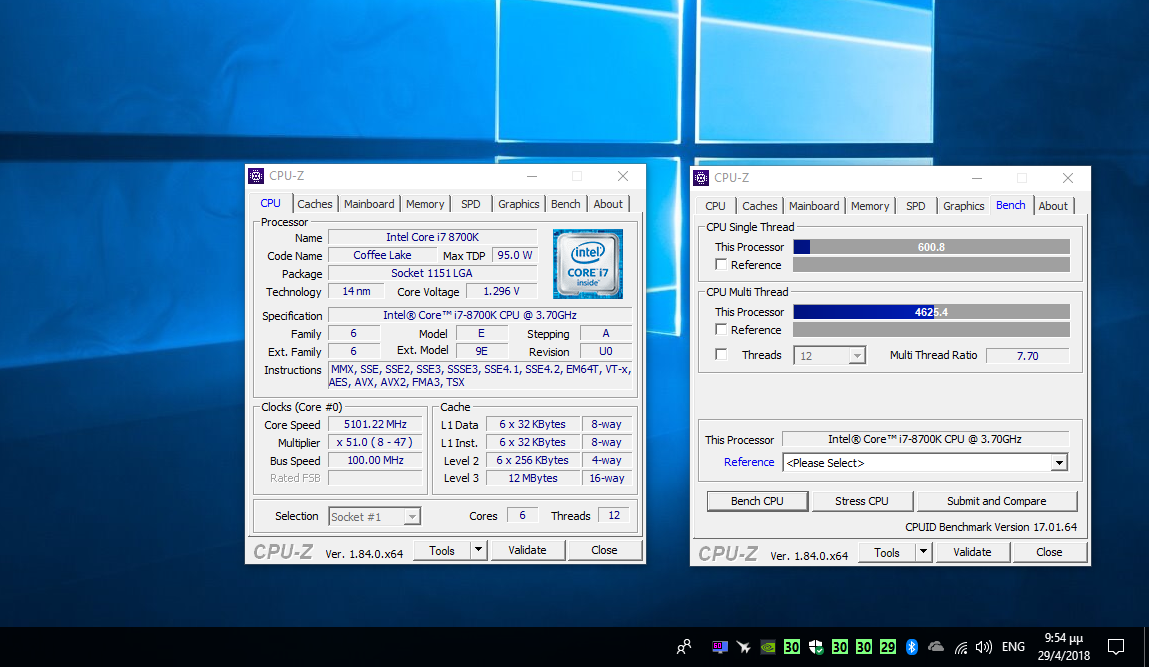Click Validate in the left CPU-Z window
This screenshot has width=1149, height=667.
point(528,550)
